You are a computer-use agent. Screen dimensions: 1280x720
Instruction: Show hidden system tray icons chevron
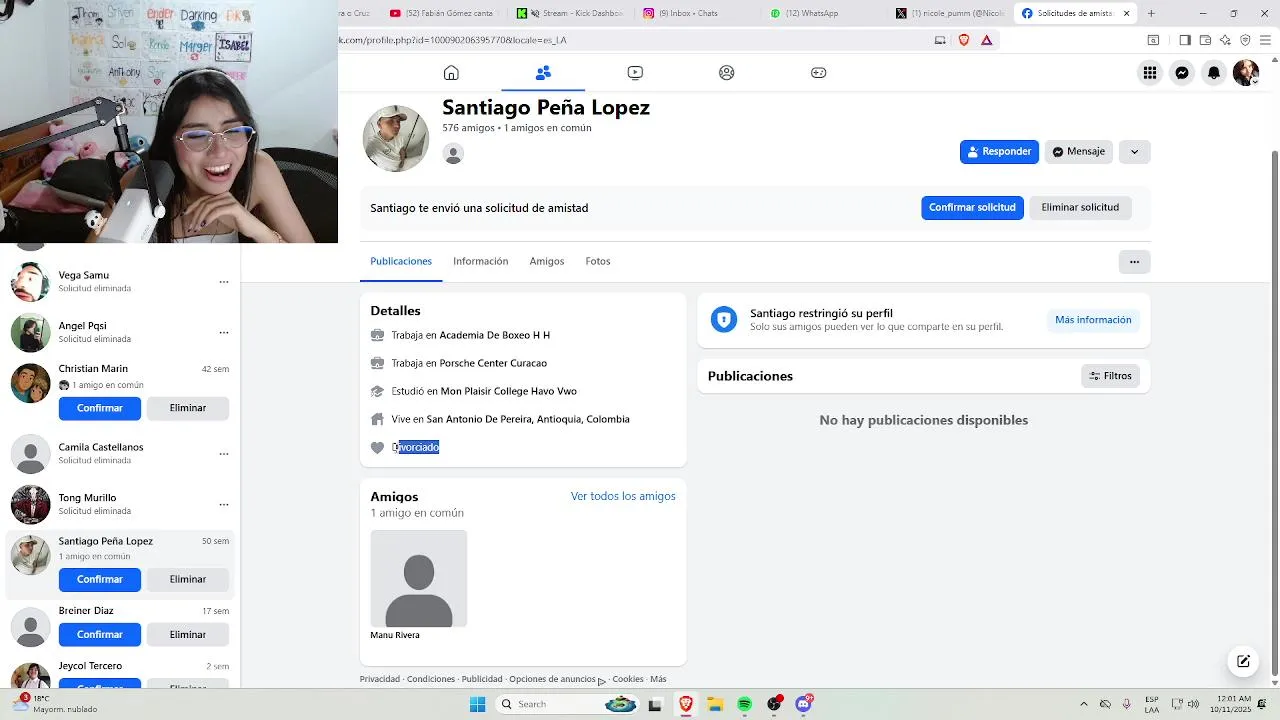point(1083,704)
